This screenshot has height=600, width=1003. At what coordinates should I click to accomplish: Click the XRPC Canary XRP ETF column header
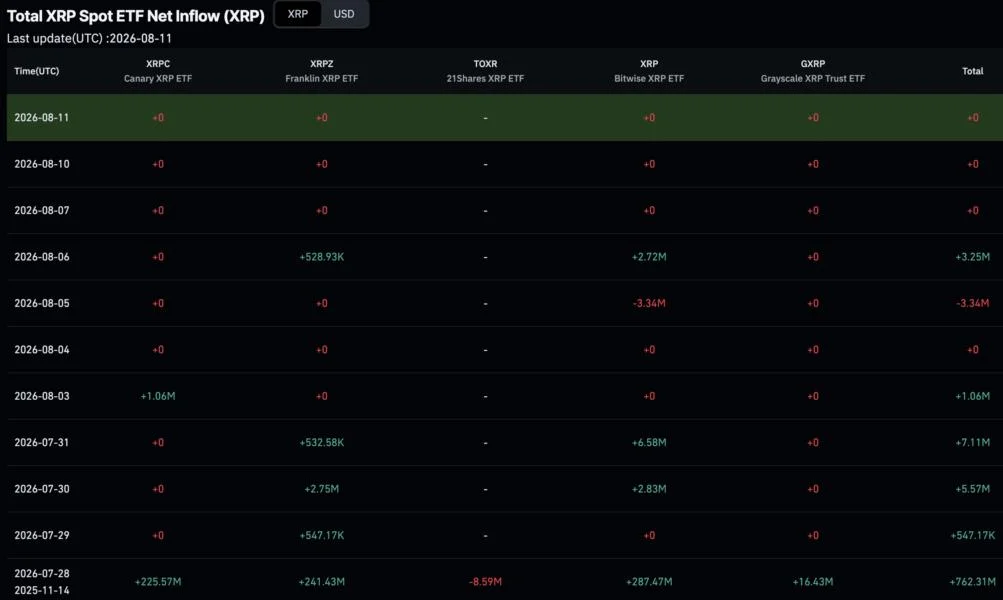coord(158,71)
